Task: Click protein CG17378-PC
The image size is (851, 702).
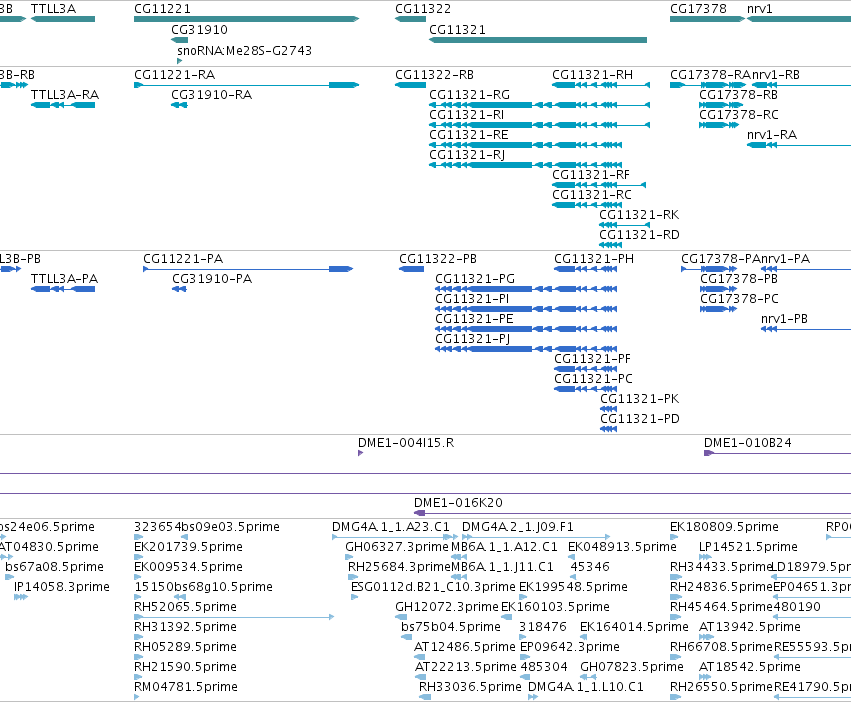Action: (x=739, y=299)
